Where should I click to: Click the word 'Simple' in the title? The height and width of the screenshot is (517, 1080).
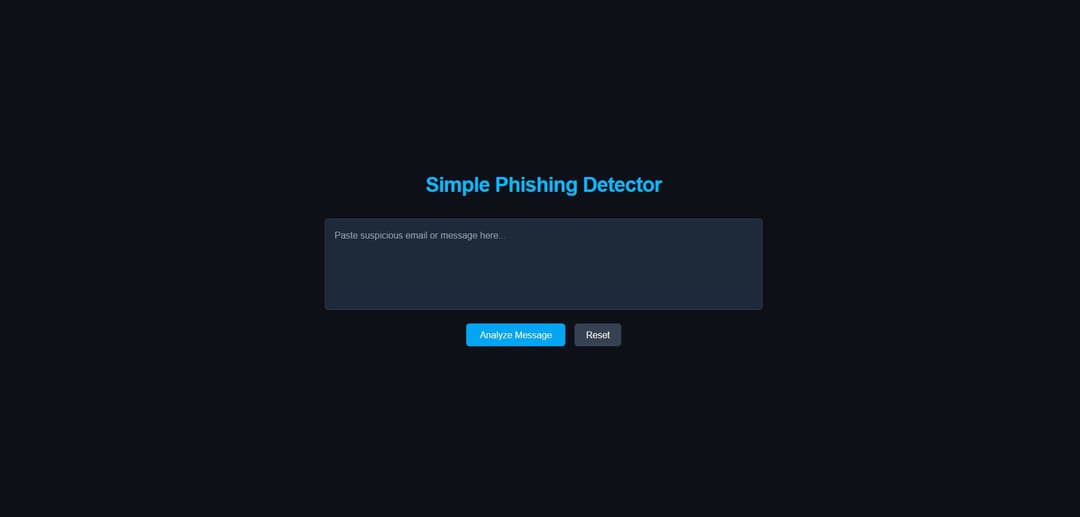point(457,185)
